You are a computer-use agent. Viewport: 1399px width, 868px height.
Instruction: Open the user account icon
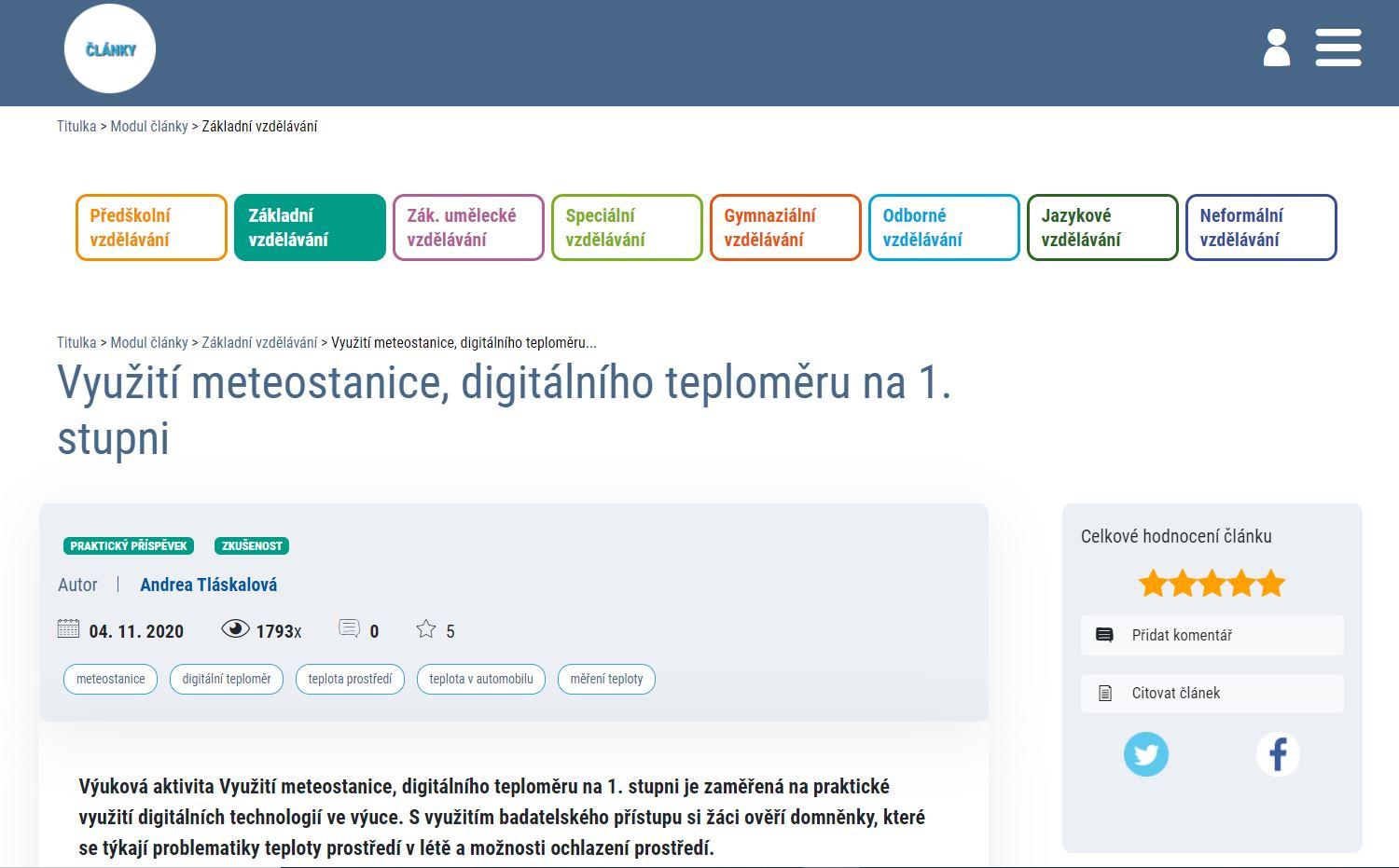pos(1276,48)
